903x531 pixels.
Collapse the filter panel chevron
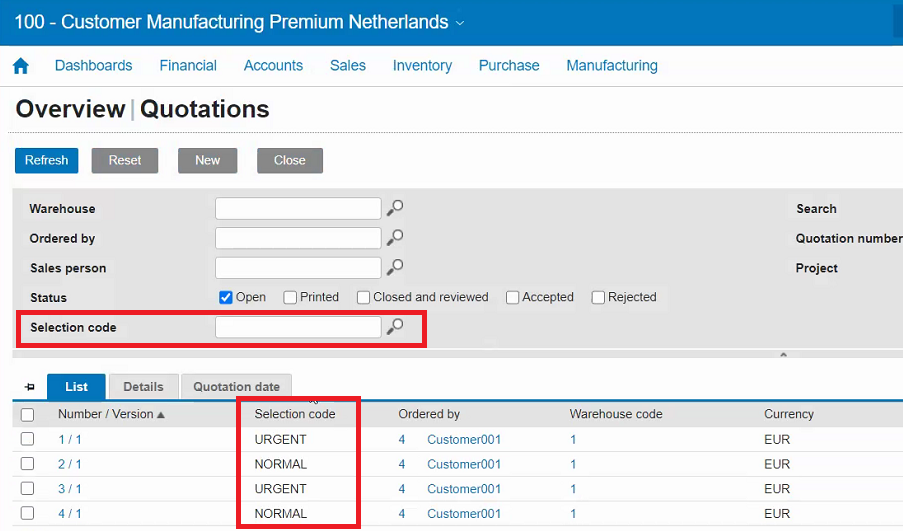click(783, 355)
